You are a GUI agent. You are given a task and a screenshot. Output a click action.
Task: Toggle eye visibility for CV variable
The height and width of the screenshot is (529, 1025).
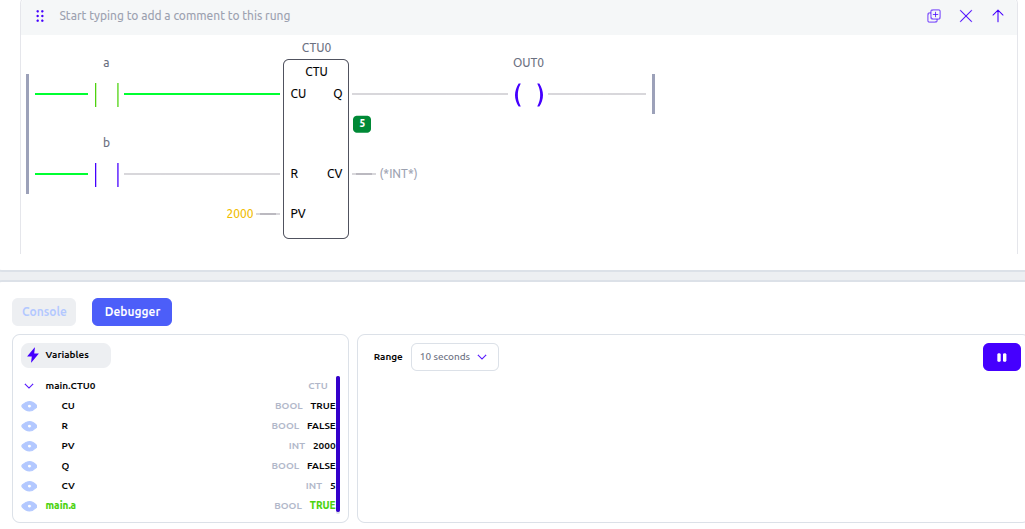coord(29,486)
